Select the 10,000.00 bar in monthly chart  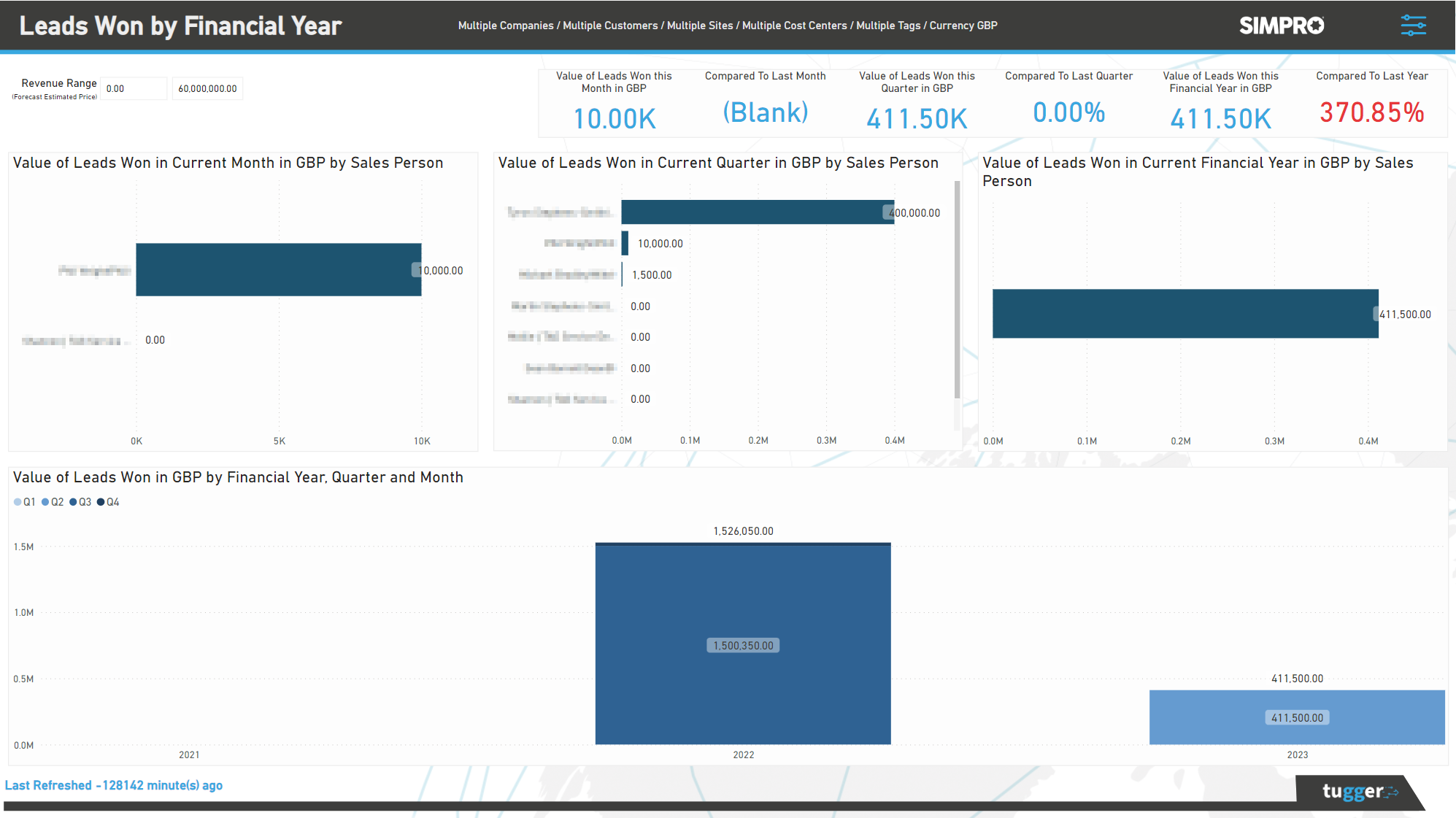(277, 269)
